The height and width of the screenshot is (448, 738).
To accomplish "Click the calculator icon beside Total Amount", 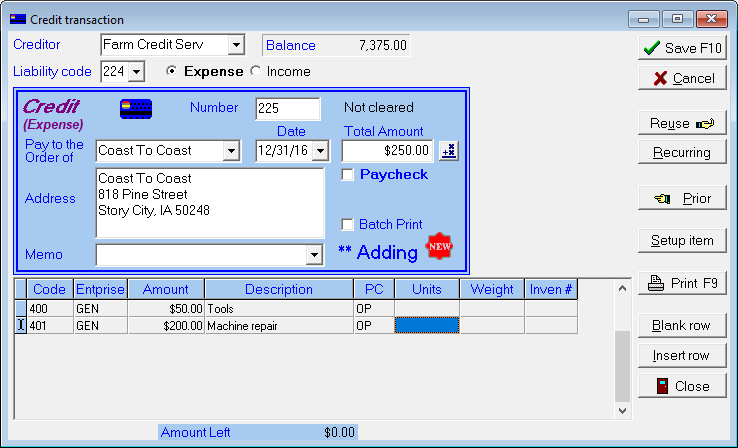I will pyautogui.click(x=449, y=150).
